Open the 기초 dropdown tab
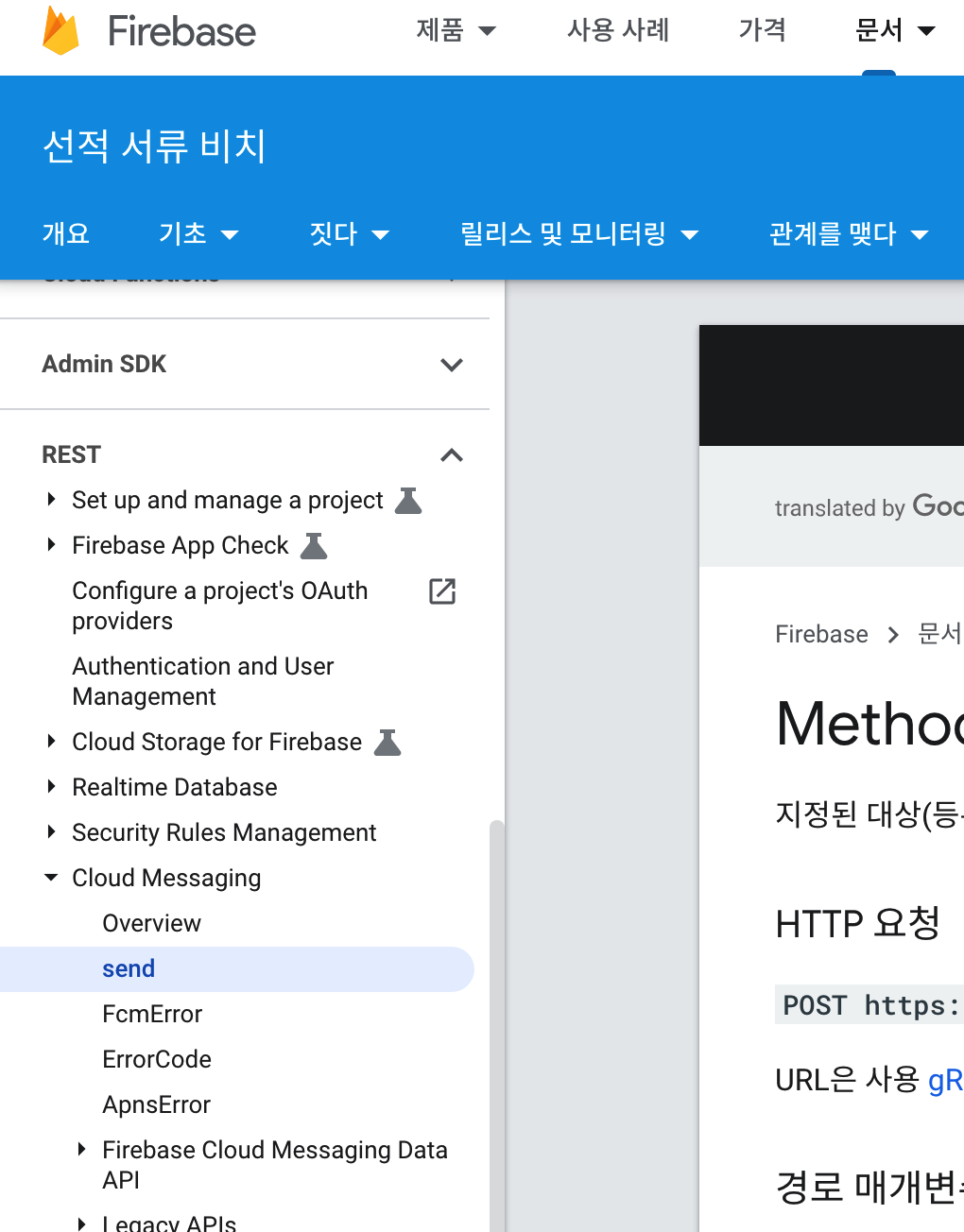The height and width of the screenshot is (1232, 964). [198, 233]
